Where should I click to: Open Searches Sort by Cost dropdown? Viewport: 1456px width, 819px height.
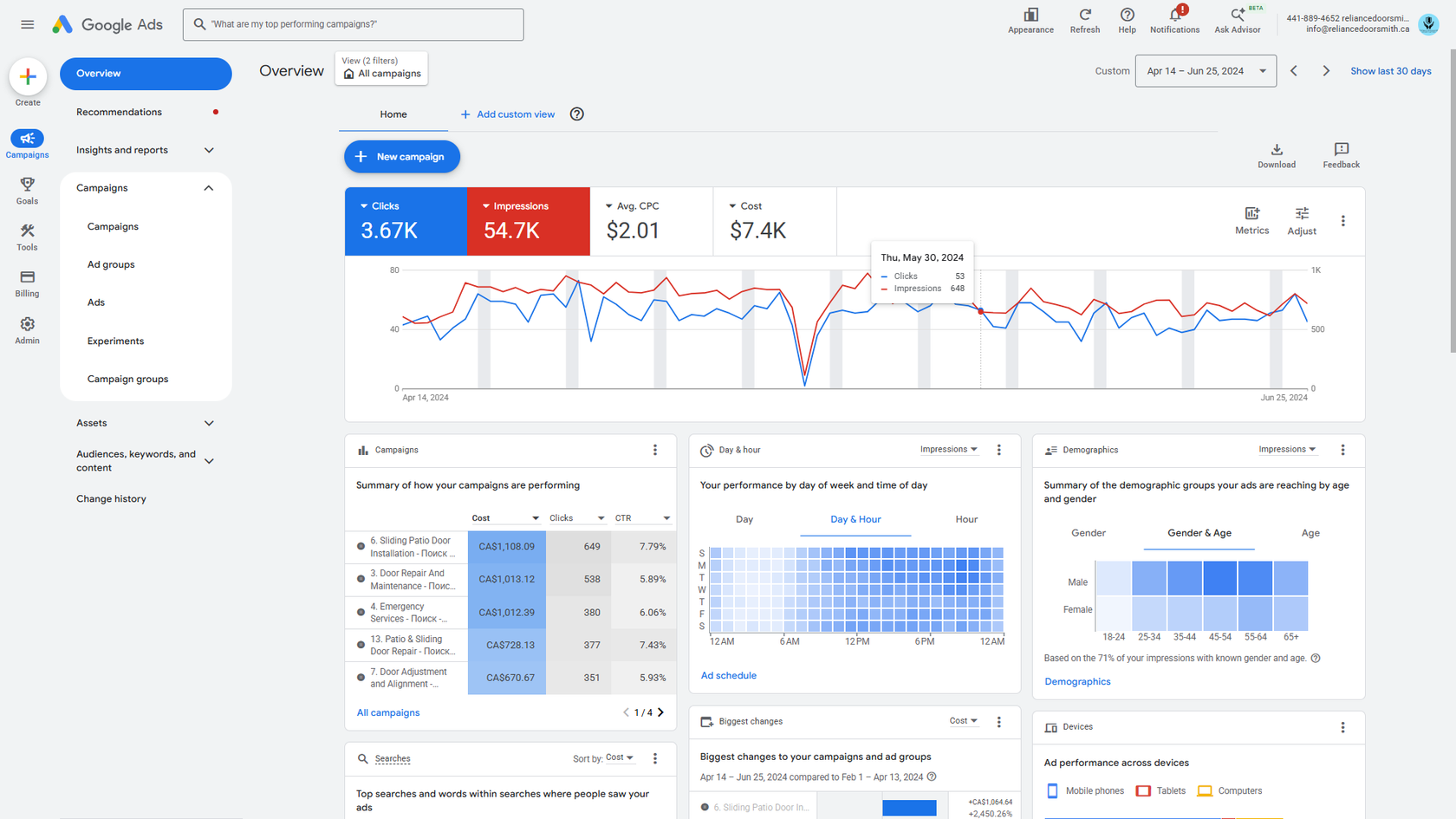click(x=620, y=758)
